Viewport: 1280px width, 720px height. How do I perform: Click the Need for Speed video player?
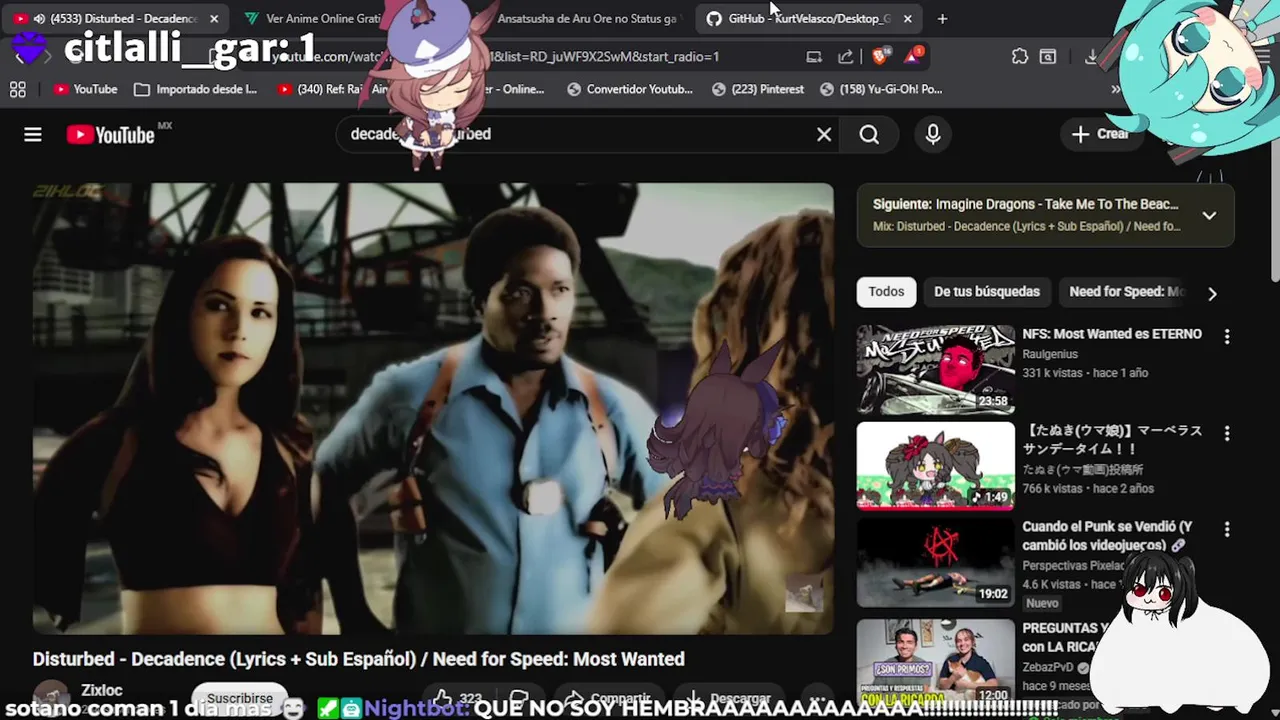pos(433,408)
